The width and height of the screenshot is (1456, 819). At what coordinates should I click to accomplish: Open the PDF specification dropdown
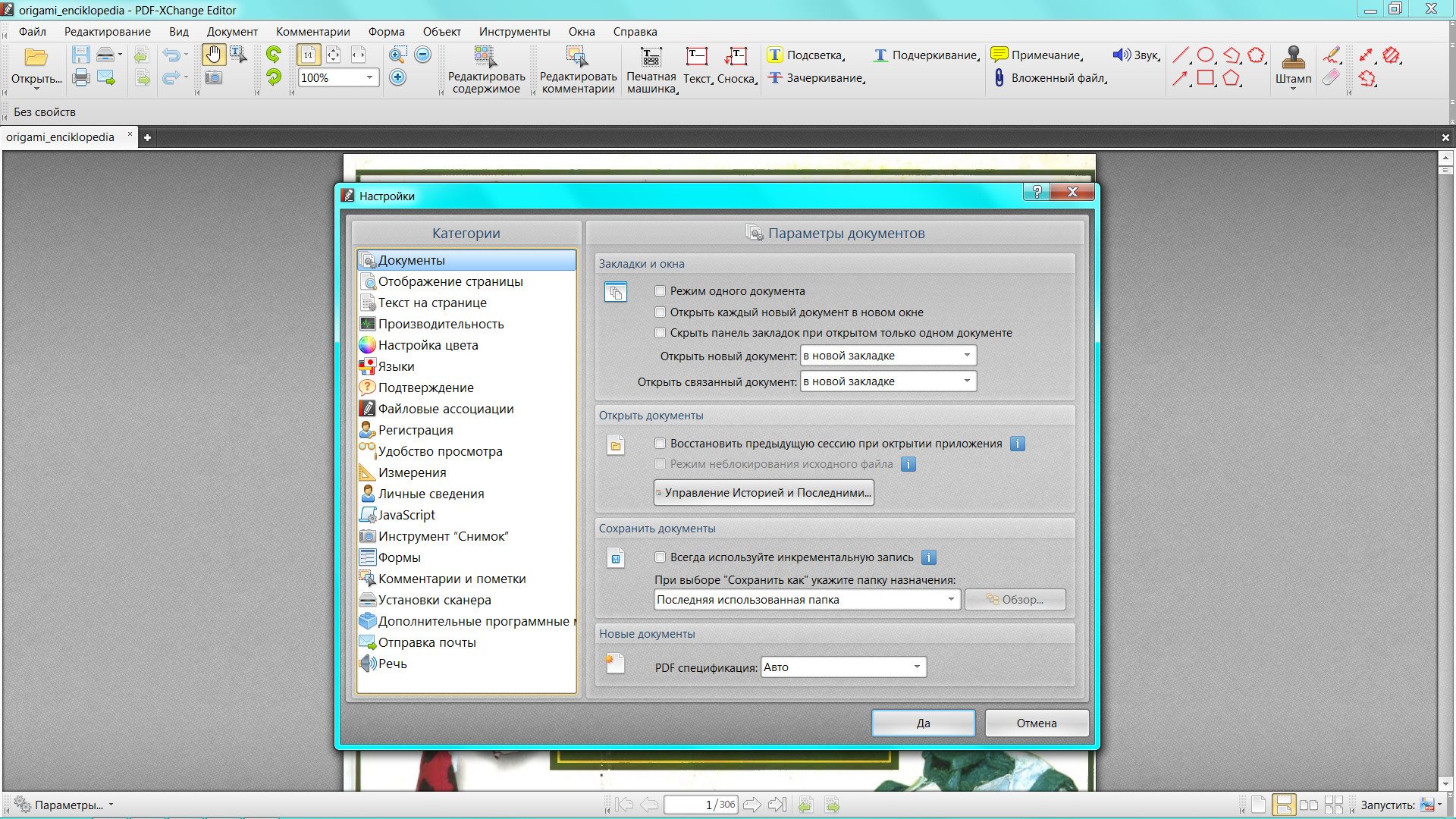[843, 667]
